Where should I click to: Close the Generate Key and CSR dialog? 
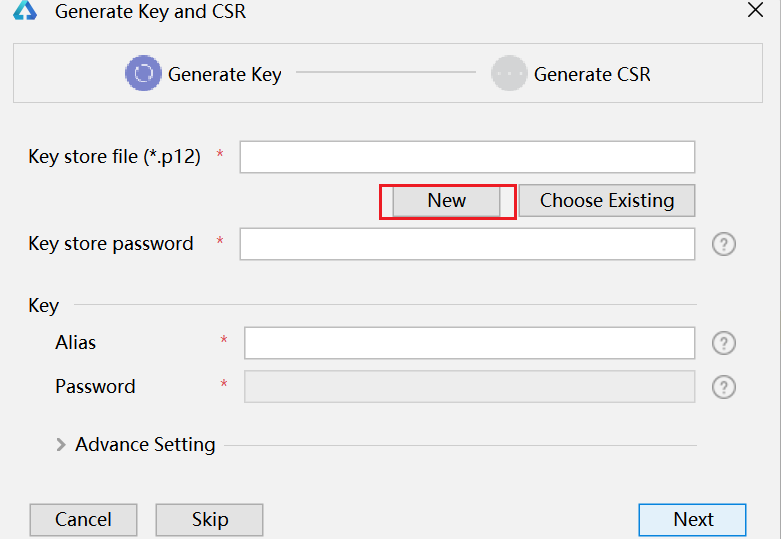[x=756, y=10]
